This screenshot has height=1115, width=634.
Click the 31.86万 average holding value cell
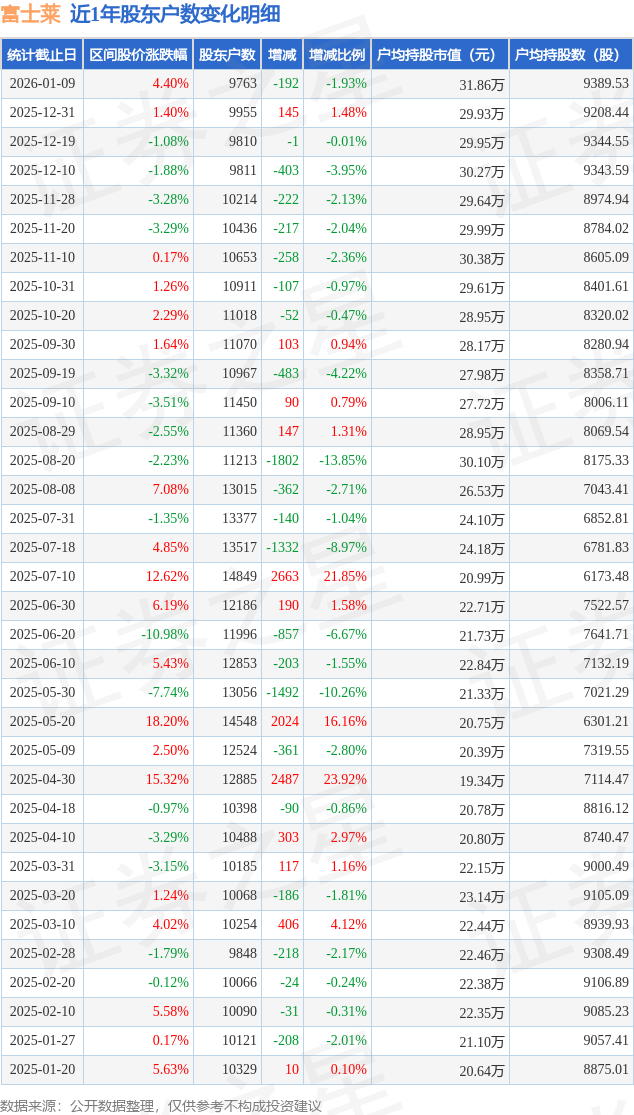[x=482, y=85]
